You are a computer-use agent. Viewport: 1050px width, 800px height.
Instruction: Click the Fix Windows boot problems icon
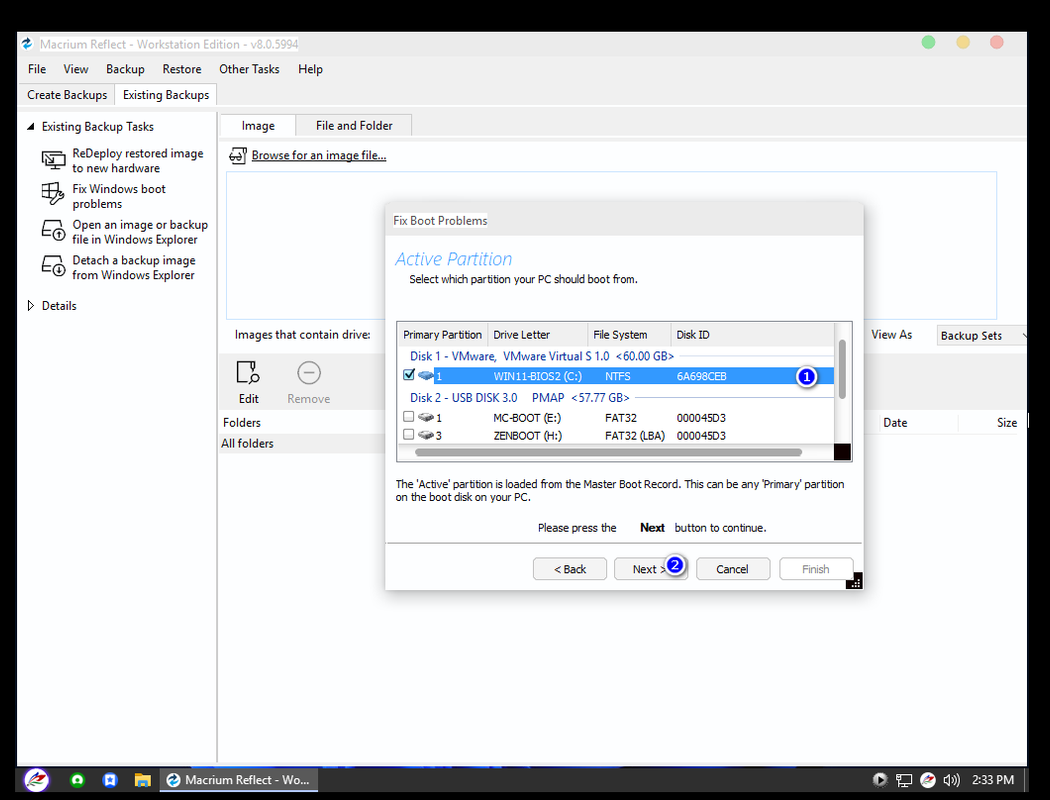pyautogui.click(x=53, y=195)
